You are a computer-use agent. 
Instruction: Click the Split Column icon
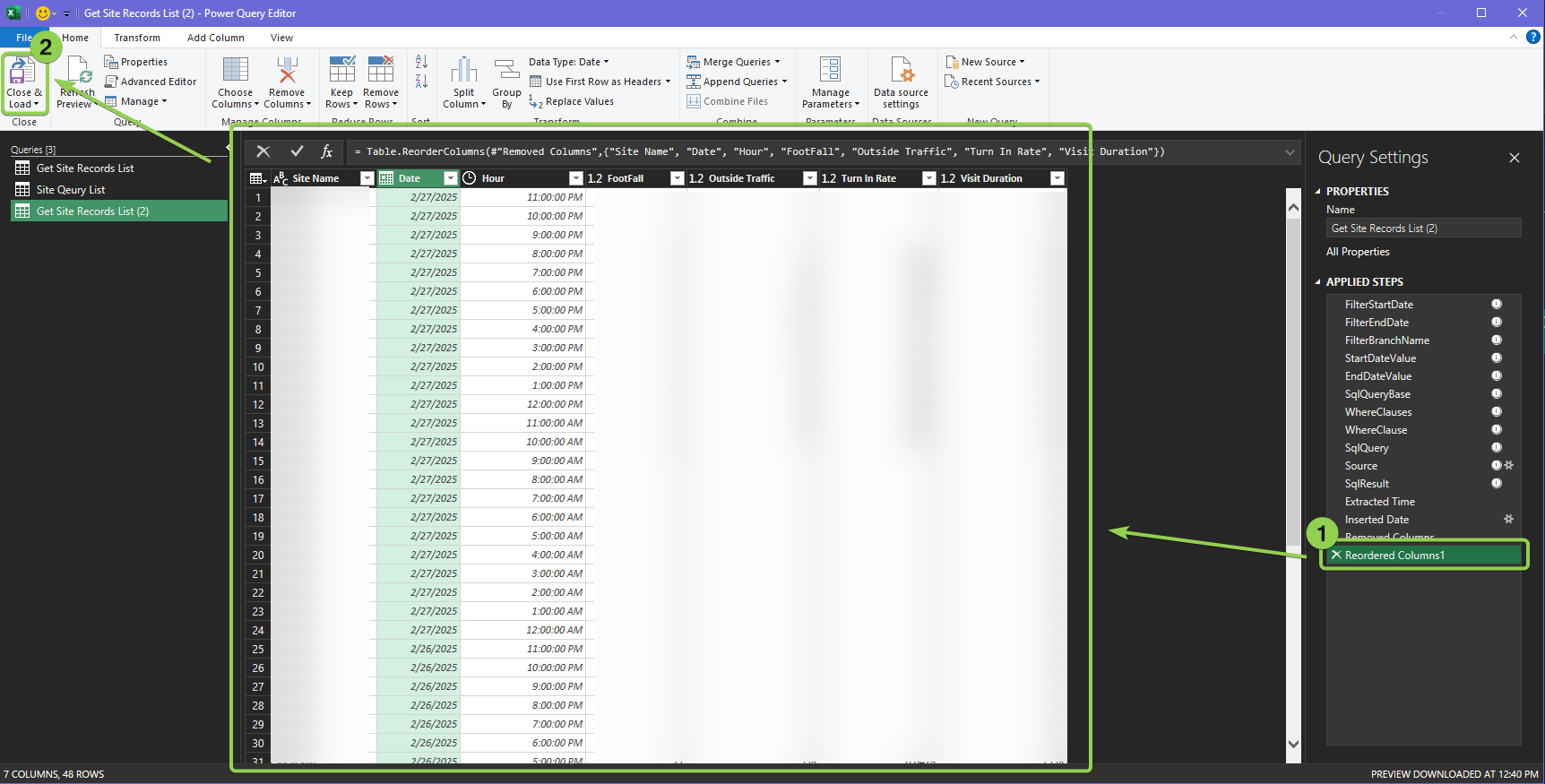(464, 70)
